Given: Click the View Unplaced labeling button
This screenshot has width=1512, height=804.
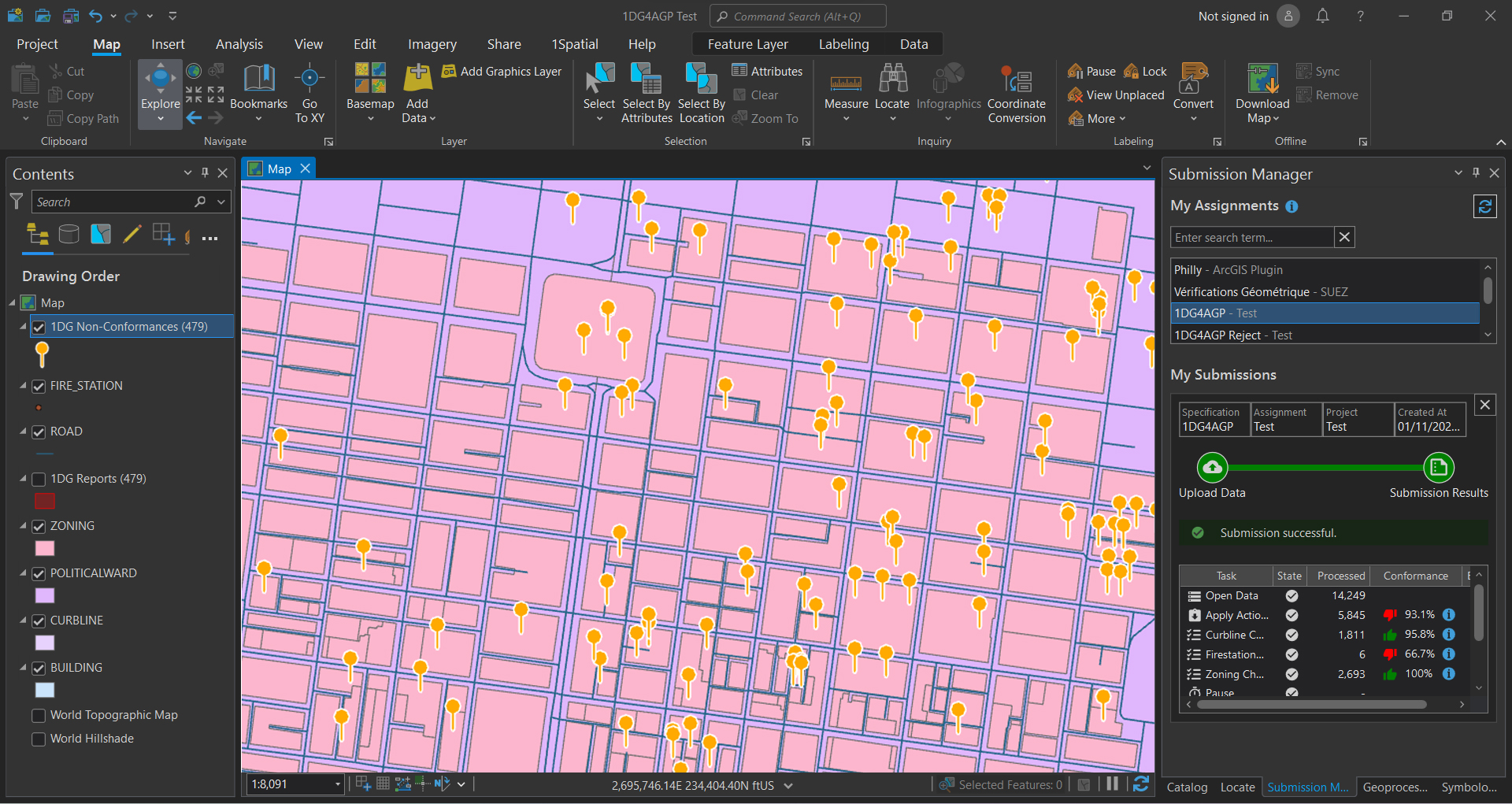Looking at the screenshot, I should [x=1116, y=95].
